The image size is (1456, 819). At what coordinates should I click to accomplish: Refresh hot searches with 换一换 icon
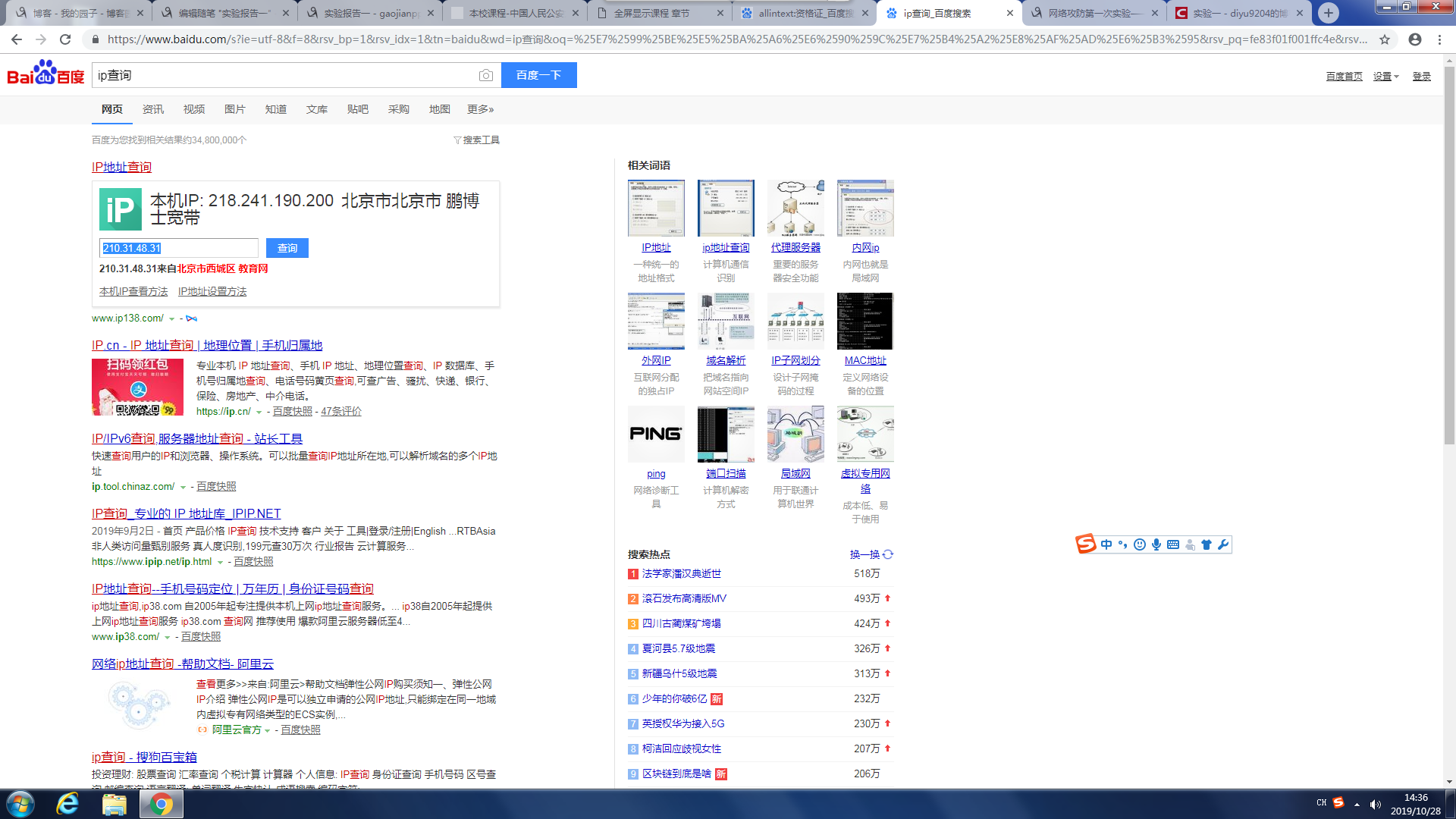pos(888,554)
